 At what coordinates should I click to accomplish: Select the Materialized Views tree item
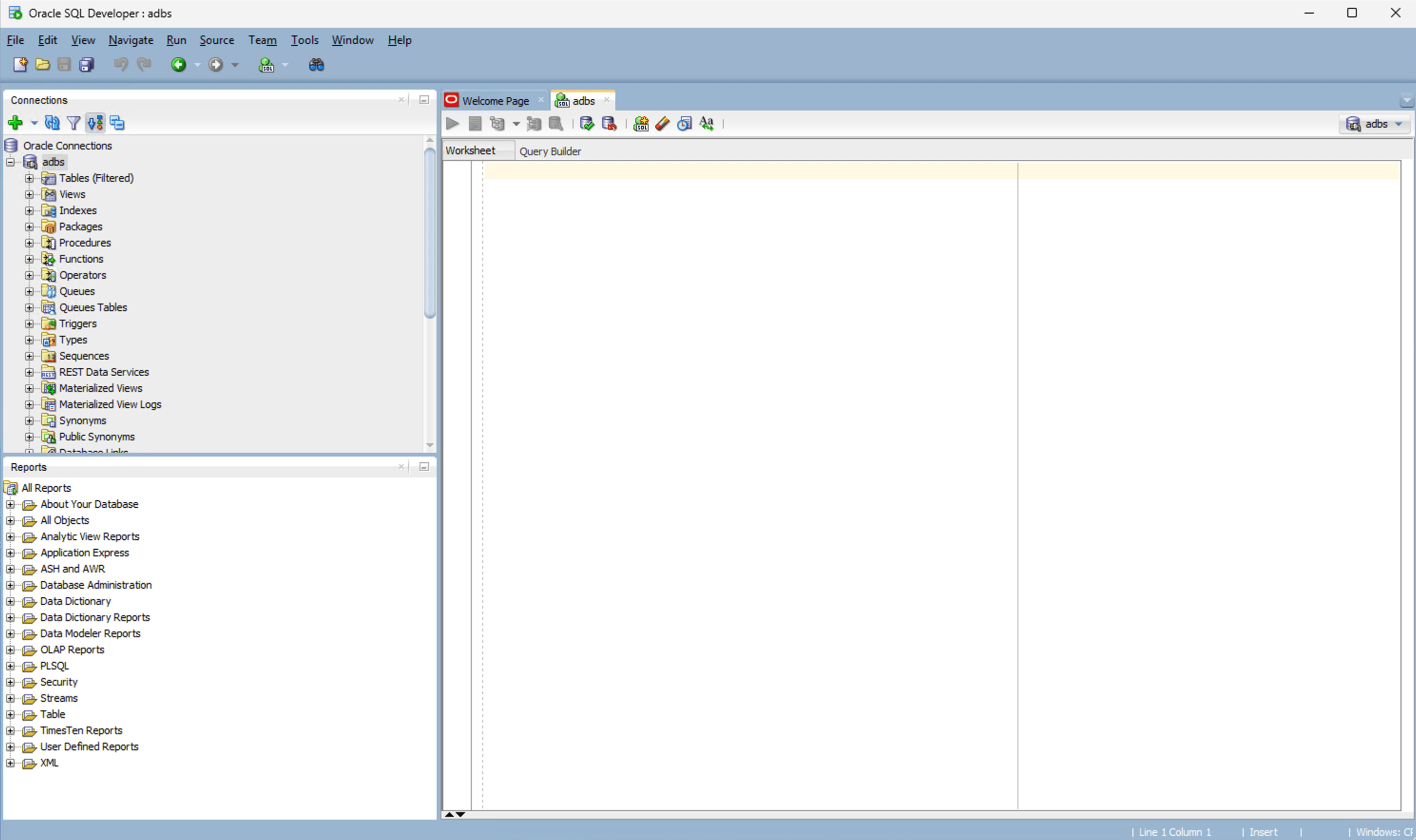(x=101, y=388)
